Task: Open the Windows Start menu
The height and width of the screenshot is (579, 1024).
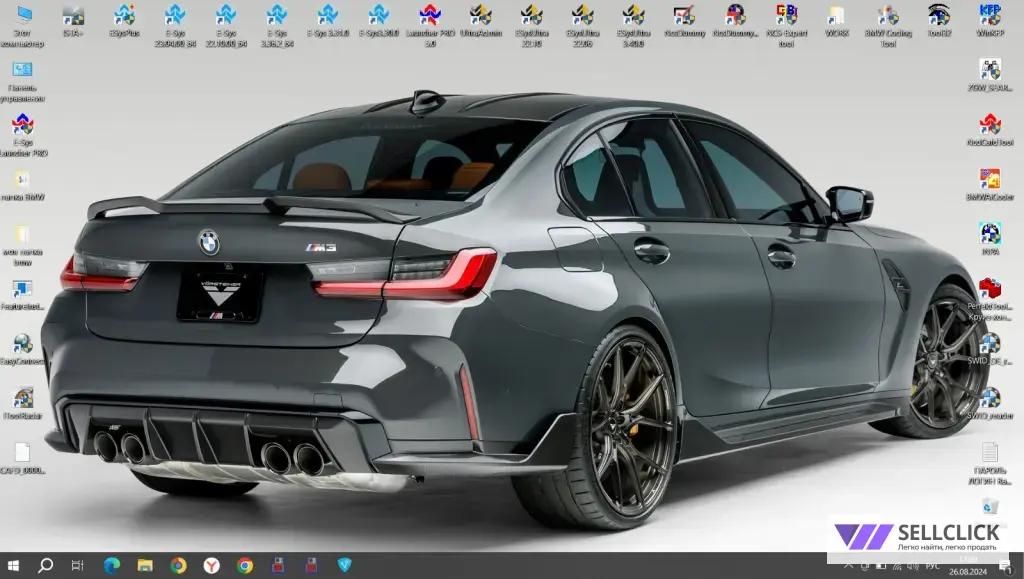Action: click(x=12, y=565)
